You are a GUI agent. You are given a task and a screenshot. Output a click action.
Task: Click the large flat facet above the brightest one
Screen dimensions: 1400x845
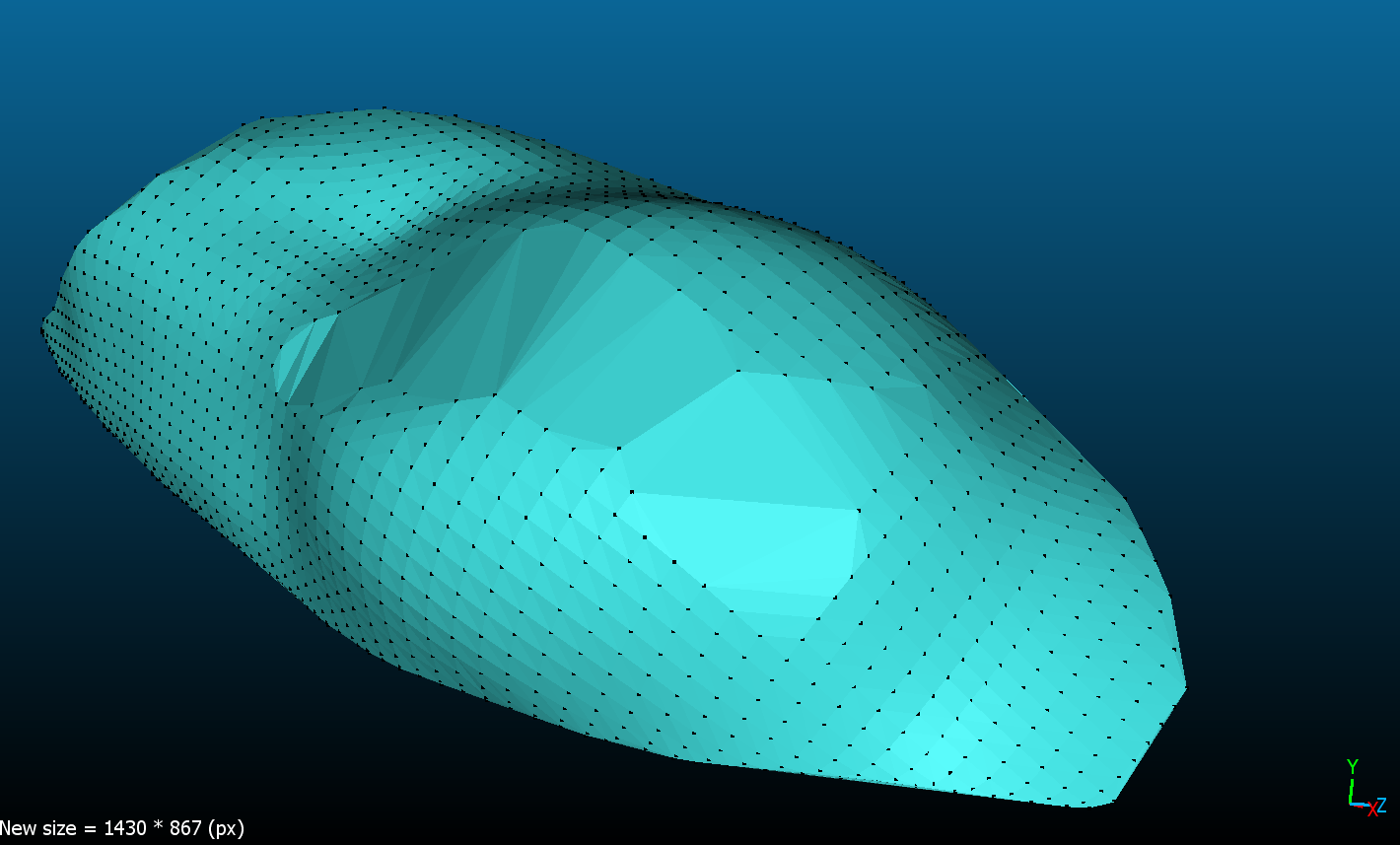739,434
